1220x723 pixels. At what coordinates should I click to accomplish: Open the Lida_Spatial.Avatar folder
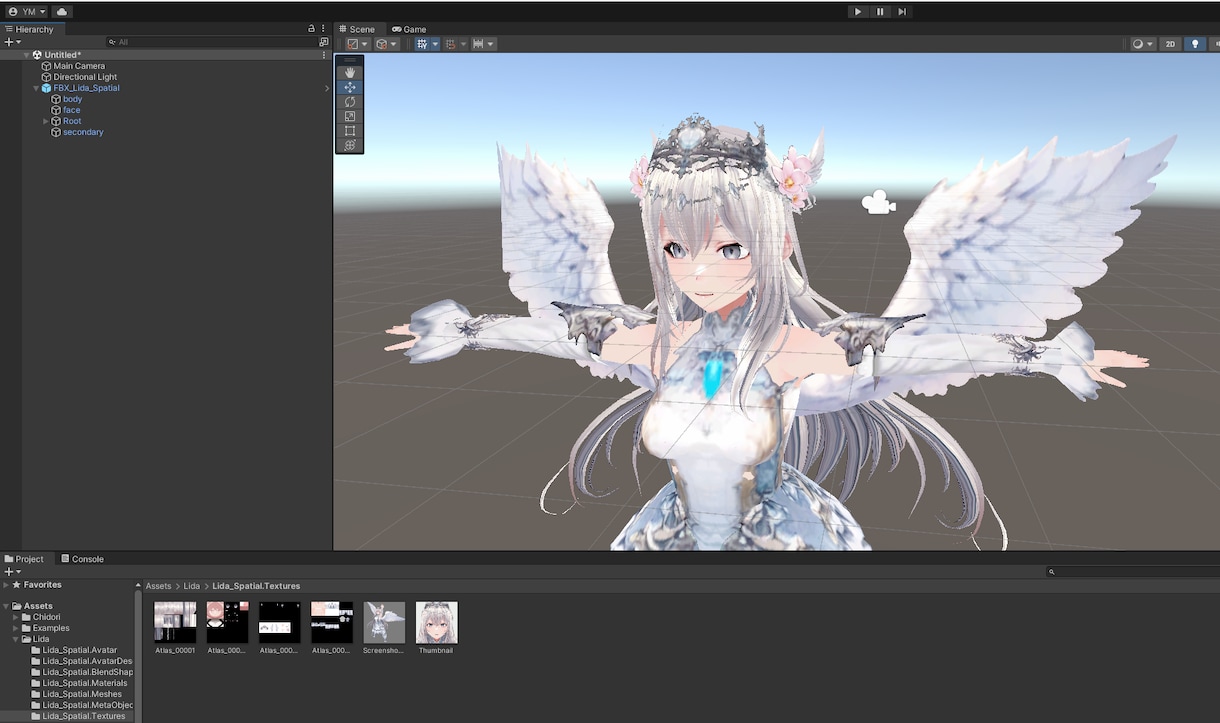[x=74, y=650]
